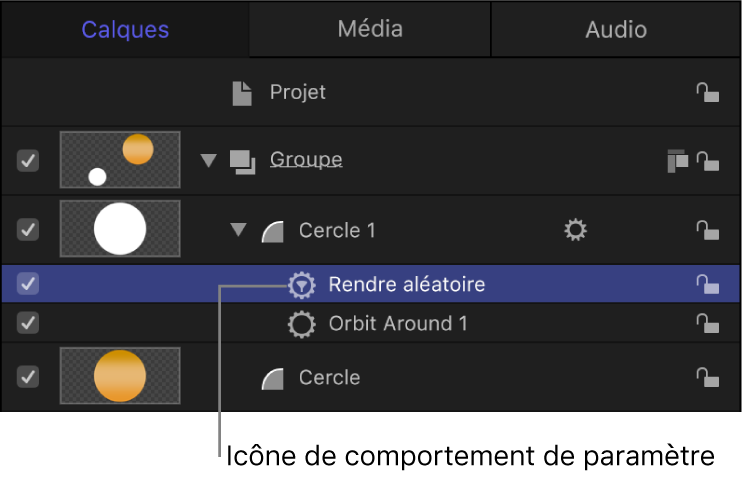
Task: Open behaviors gear icon on Cercle 1
Action: coord(575,231)
